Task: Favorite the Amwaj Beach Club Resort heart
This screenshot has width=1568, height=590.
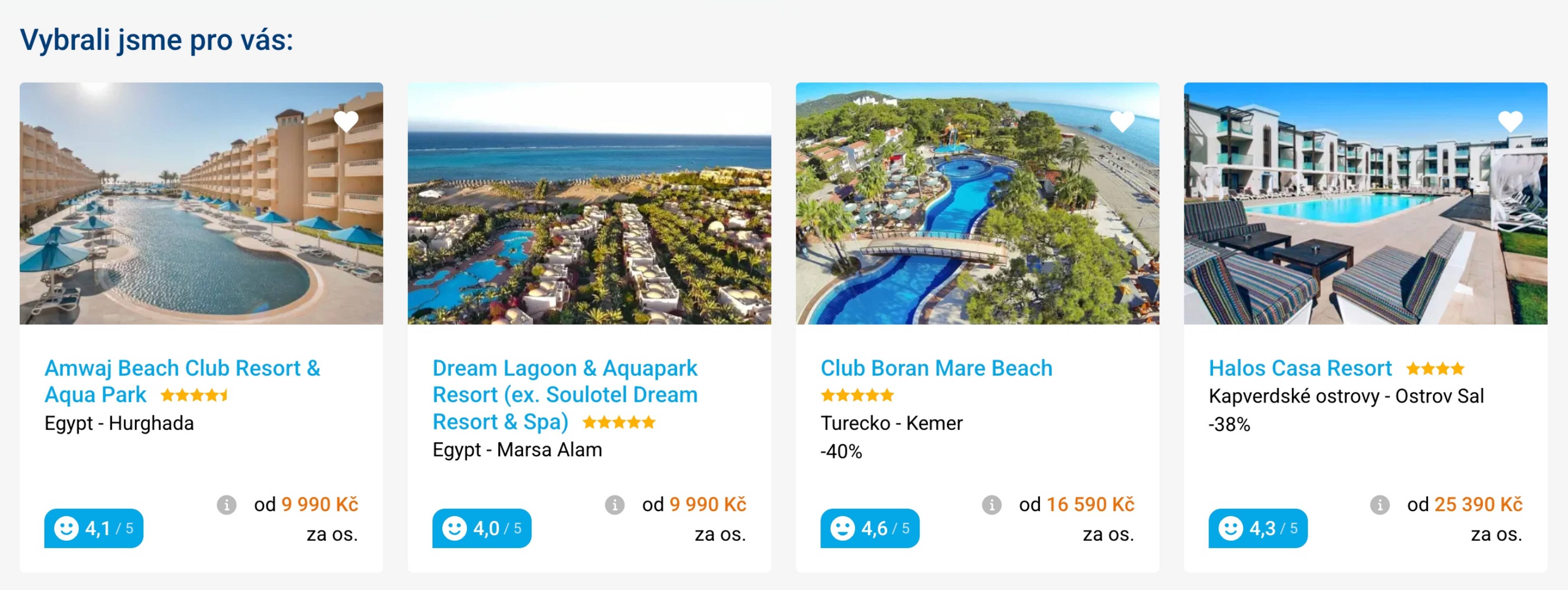Action: 346,121
